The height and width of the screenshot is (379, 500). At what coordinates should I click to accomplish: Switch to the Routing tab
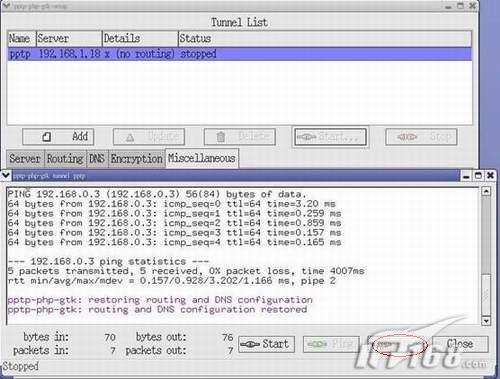pyautogui.click(x=65, y=158)
